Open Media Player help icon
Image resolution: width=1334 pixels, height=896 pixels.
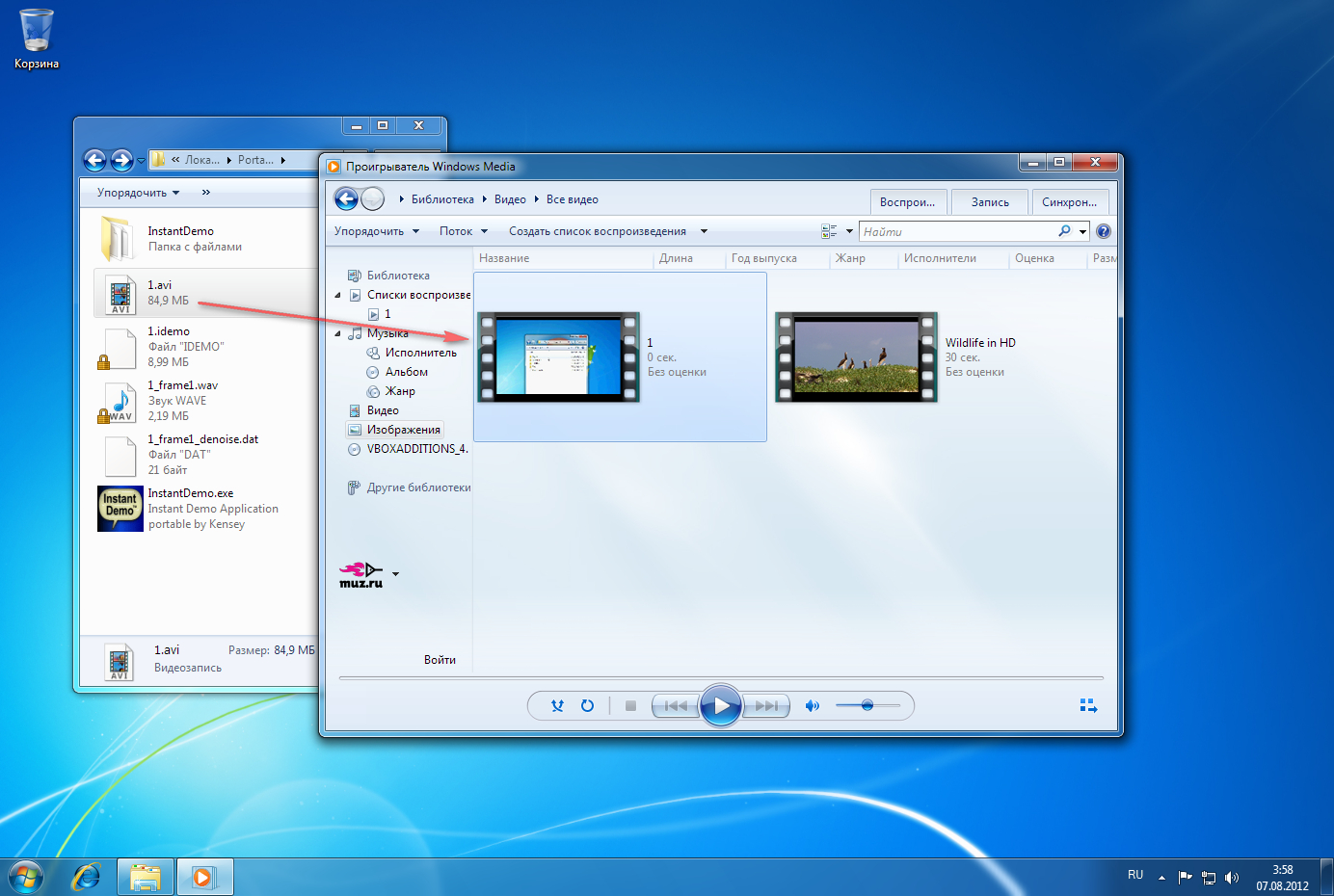[x=1104, y=231]
